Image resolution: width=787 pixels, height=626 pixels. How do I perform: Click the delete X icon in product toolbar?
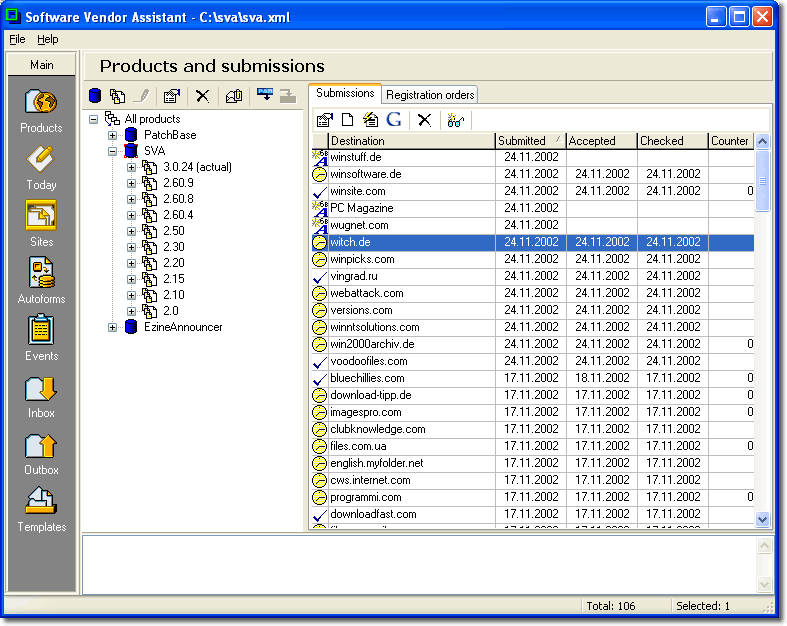click(202, 95)
